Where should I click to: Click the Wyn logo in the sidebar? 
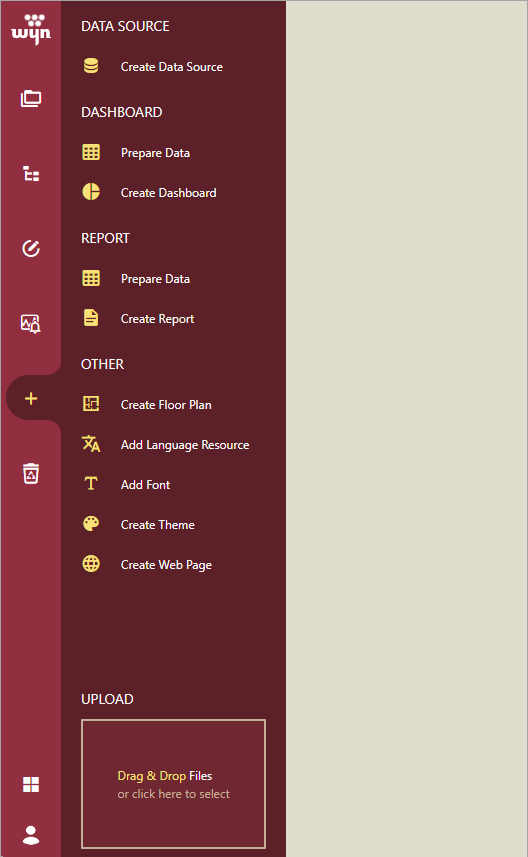(31, 30)
